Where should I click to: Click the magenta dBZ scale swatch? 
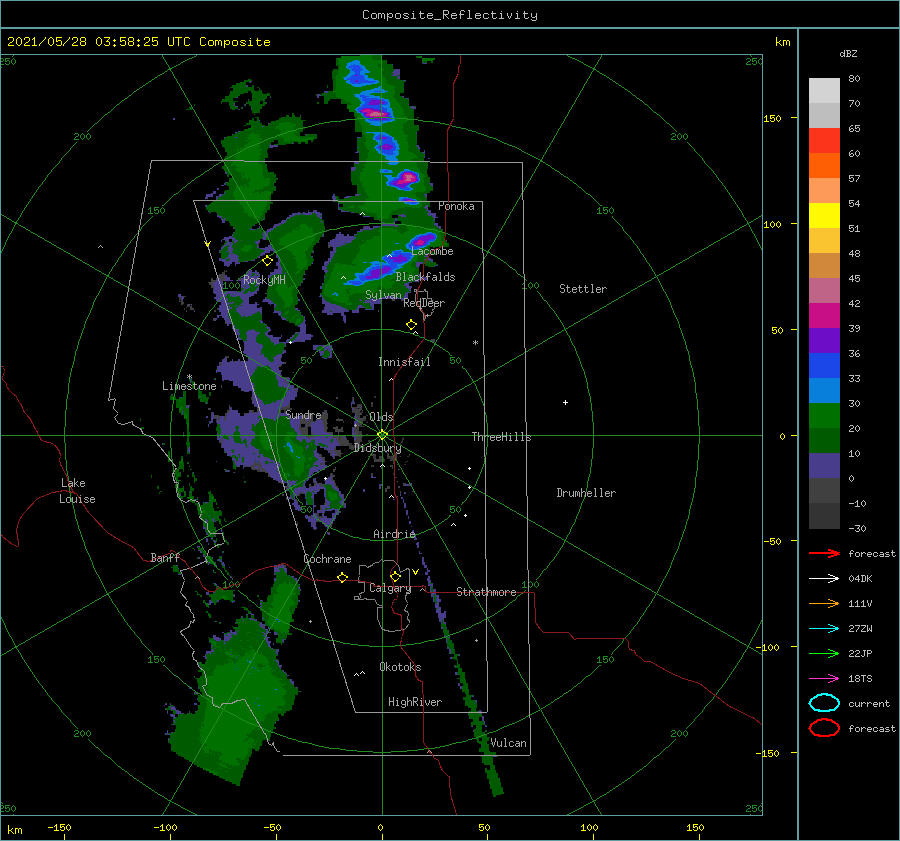pyautogui.click(x=824, y=316)
